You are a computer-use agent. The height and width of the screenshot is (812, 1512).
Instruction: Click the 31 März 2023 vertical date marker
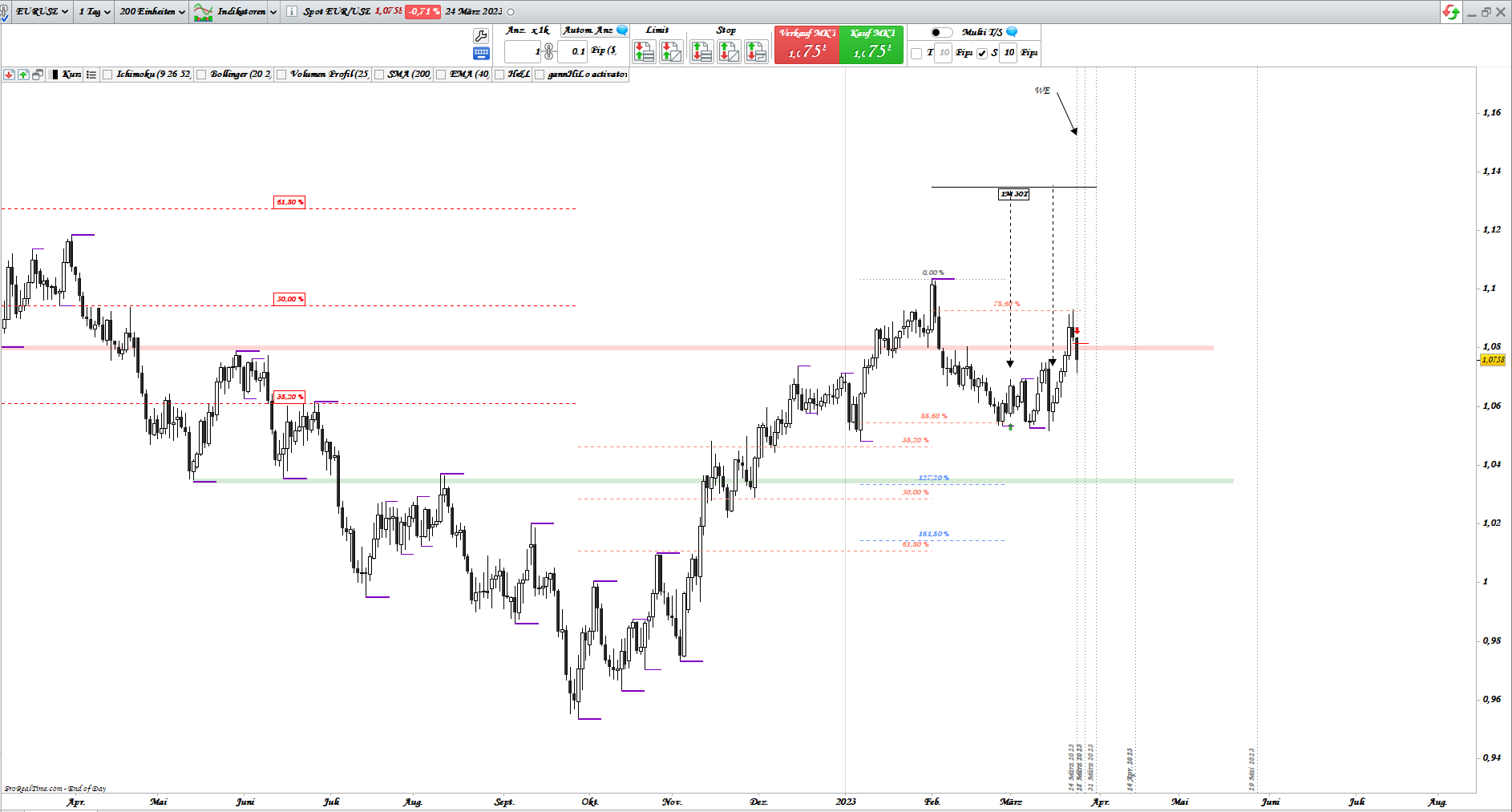tap(1090, 768)
